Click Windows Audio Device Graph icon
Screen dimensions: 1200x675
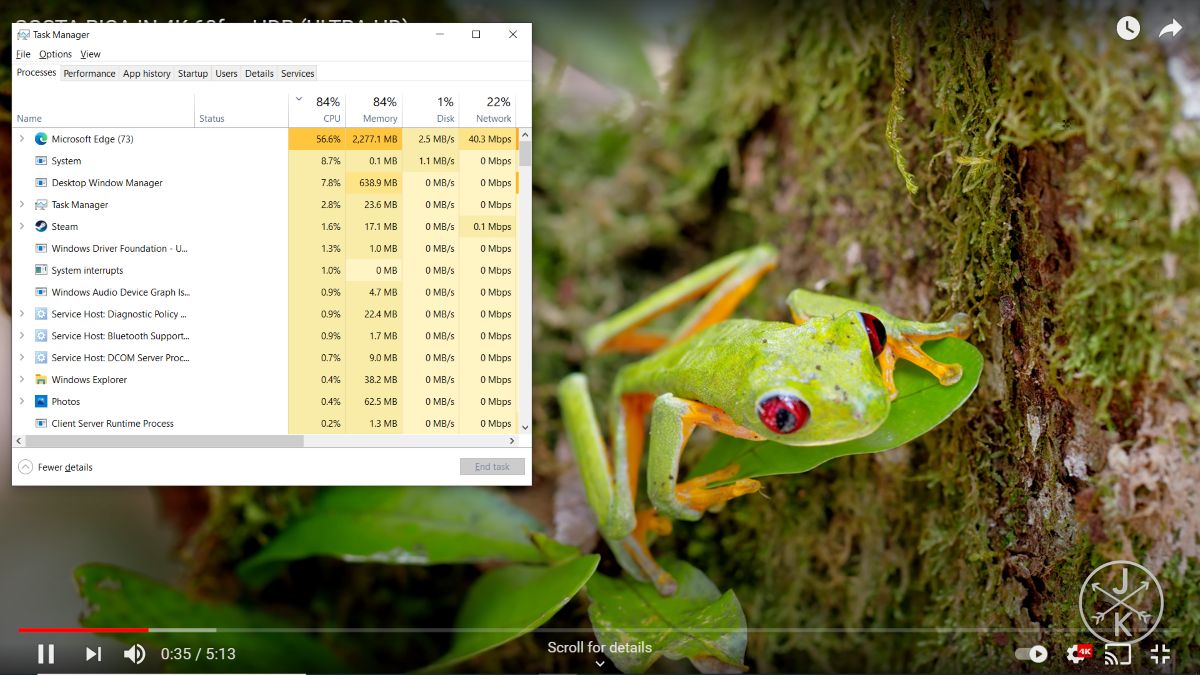(41, 292)
